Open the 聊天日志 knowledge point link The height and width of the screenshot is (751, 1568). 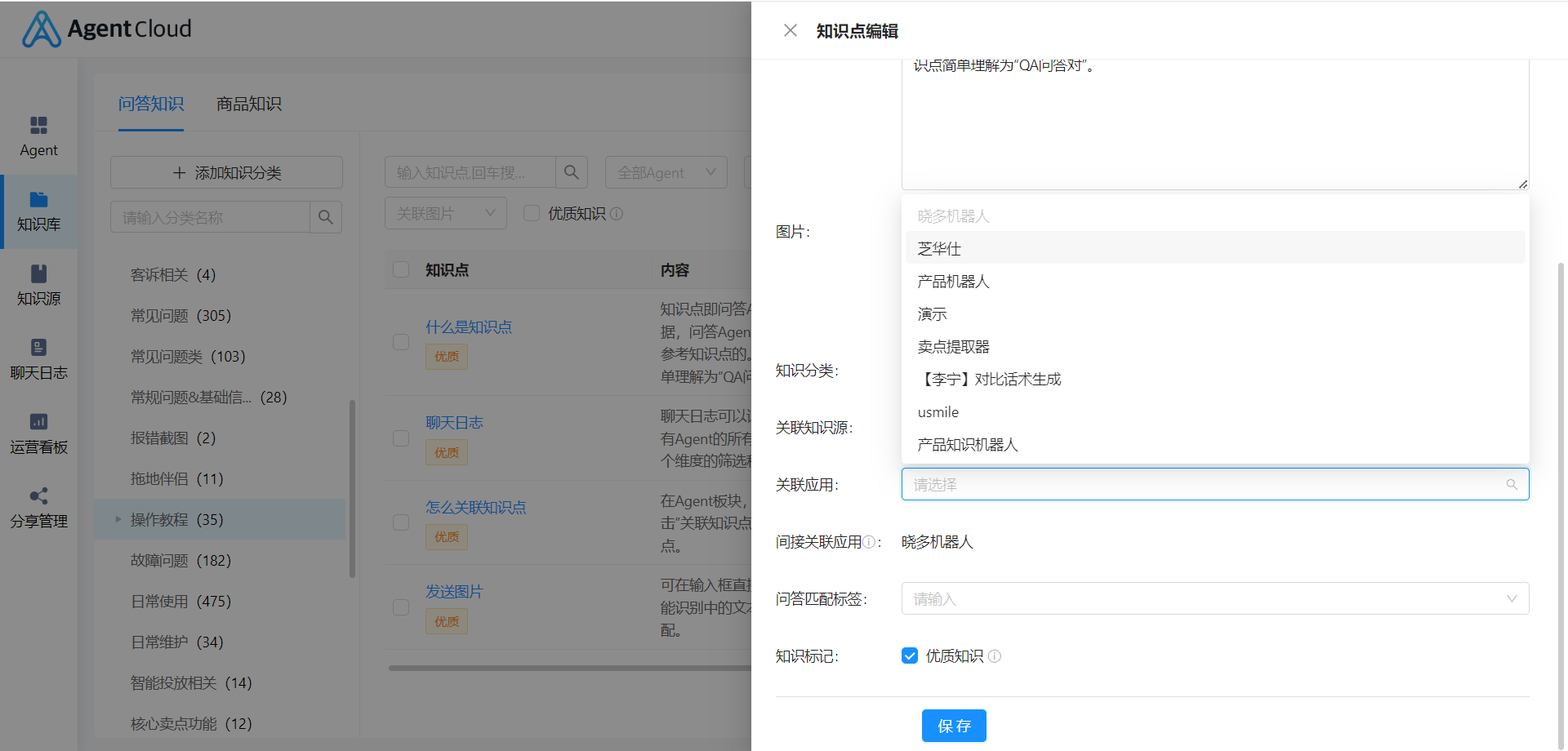point(454,422)
